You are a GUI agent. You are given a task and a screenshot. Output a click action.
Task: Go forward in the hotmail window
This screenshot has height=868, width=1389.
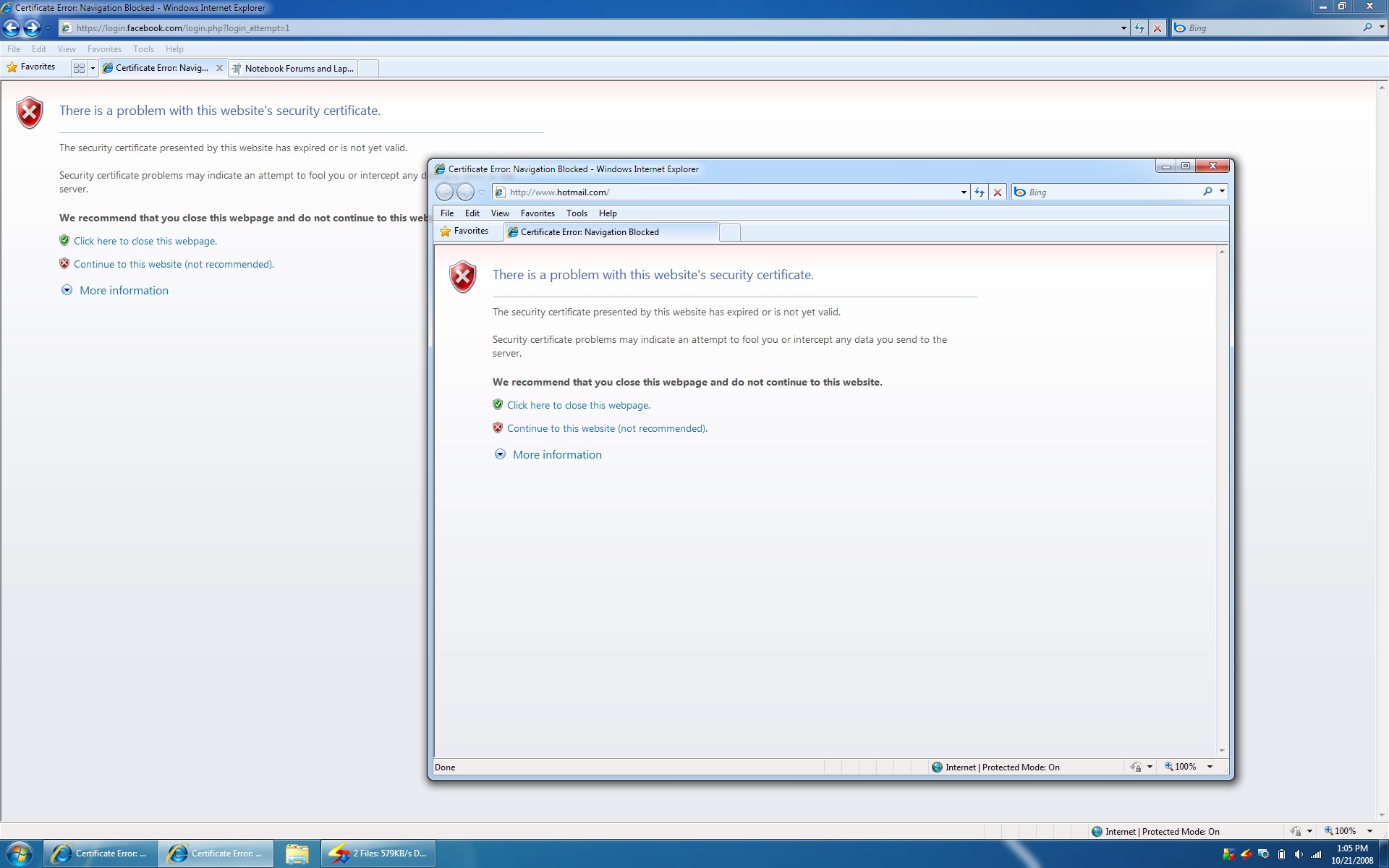[x=465, y=192]
